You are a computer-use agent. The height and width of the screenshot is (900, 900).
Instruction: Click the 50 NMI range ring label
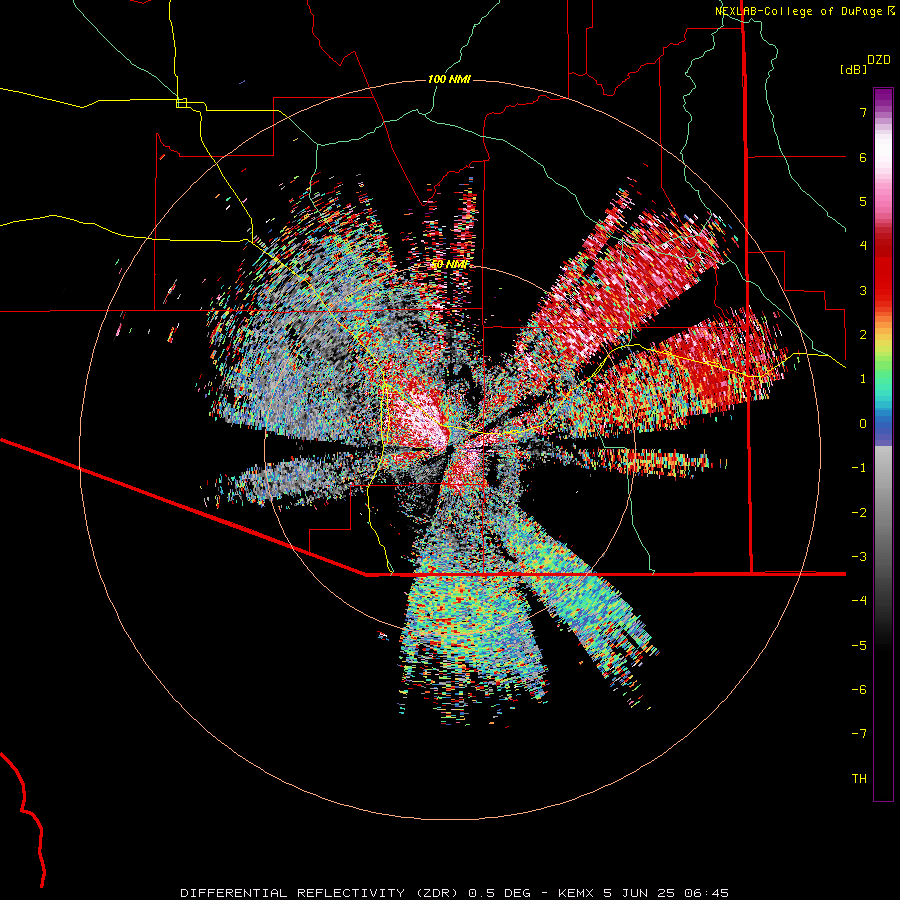pyautogui.click(x=449, y=265)
